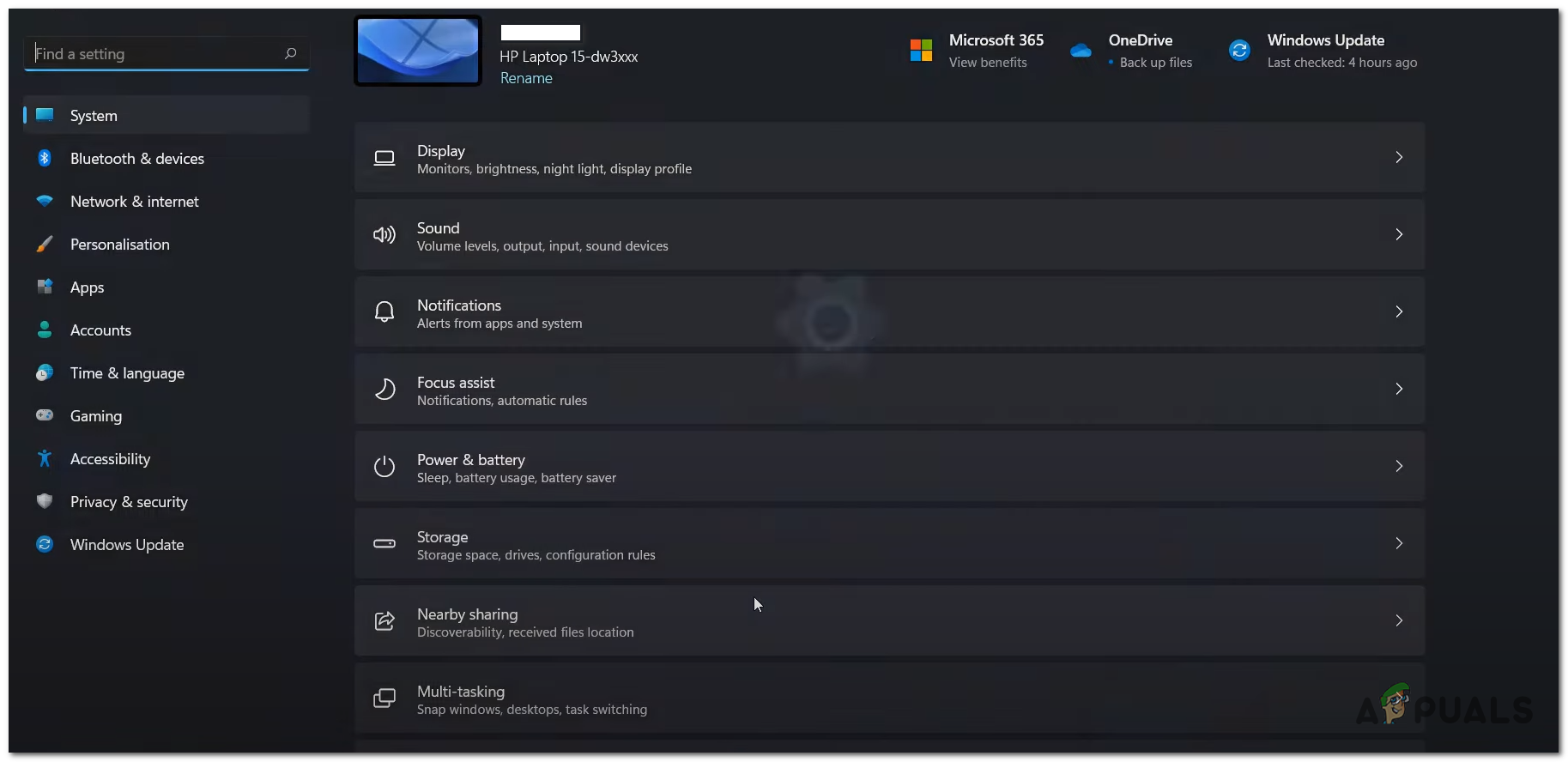Go to Personalisation settings
Image resolution: width=1568 pixels, height=762 pixels.
click(x=166, y=244)
